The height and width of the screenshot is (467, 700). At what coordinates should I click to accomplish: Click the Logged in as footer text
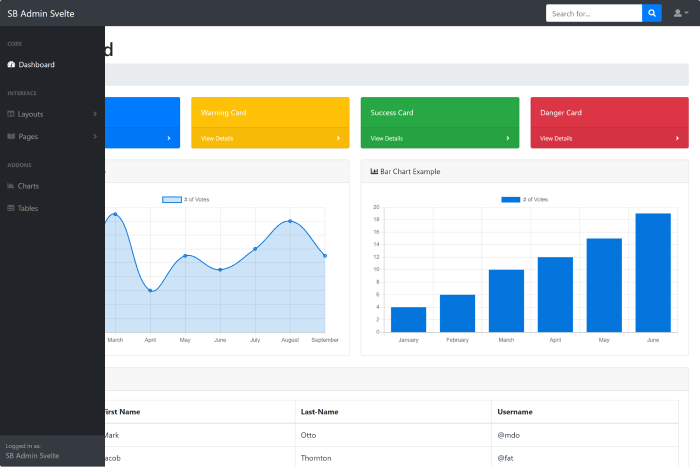pyautogui.click(x=23, y=446)
